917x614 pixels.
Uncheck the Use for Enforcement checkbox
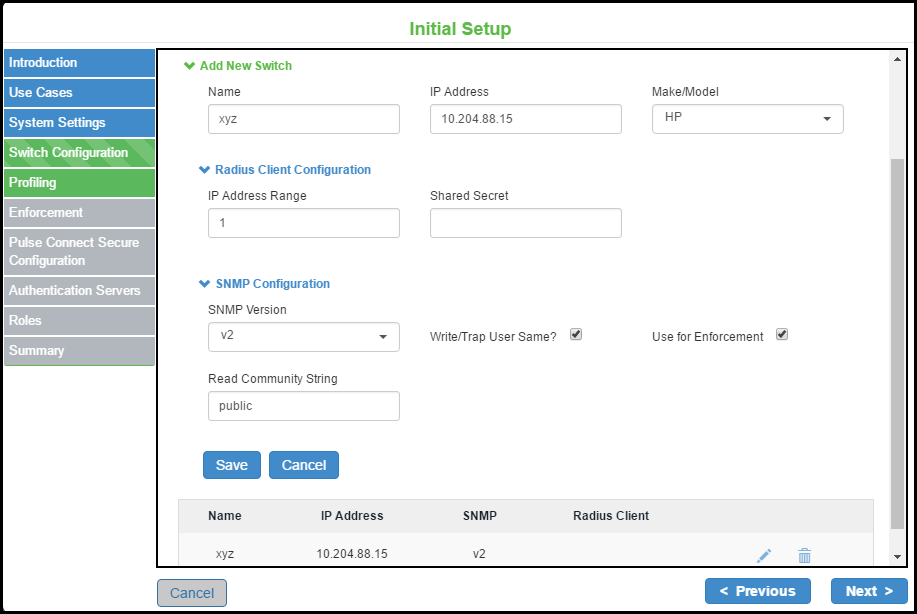(782, 334)
